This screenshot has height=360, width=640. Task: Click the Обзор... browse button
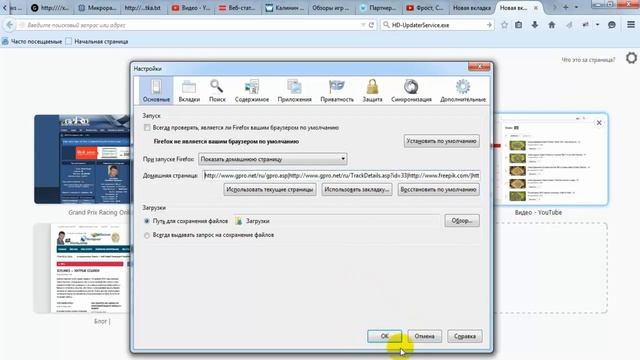462,221
